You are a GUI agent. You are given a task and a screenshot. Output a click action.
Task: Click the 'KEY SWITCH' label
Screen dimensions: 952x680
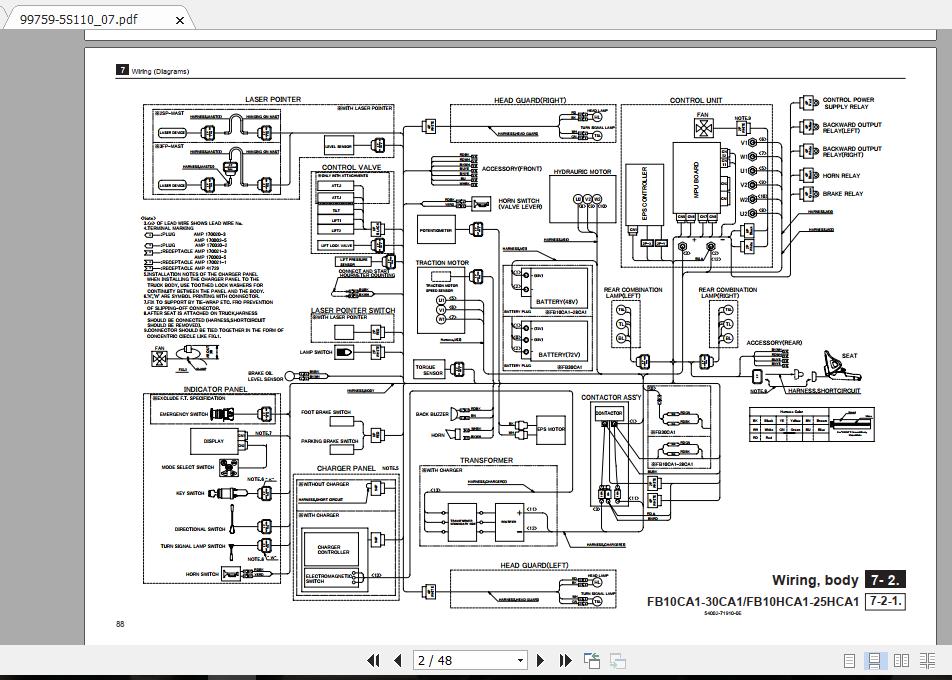tap(190, 493)
